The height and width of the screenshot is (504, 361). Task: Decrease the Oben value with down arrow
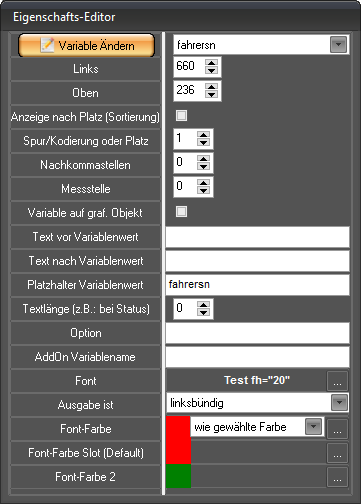tap(211, 94)
